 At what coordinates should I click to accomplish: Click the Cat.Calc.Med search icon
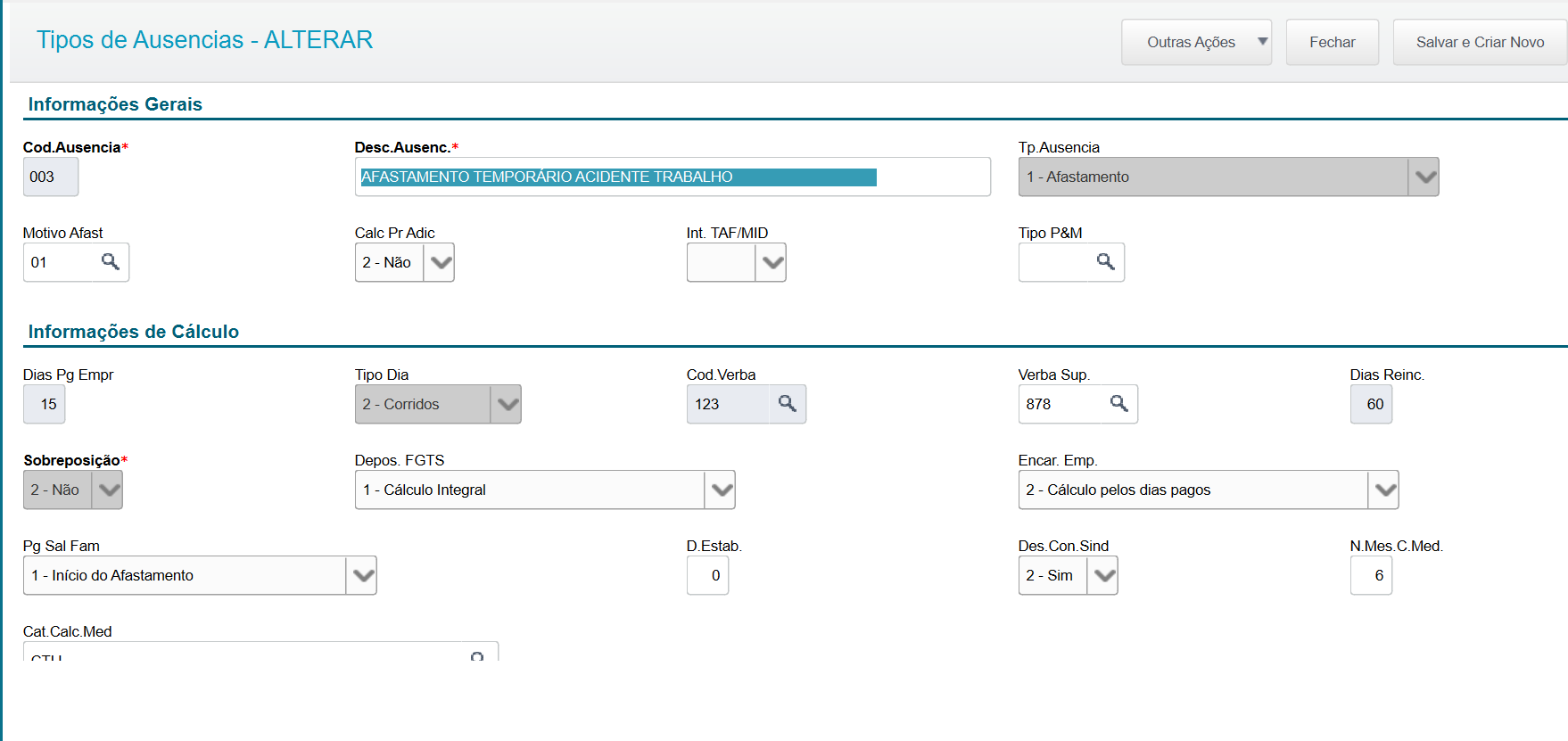click(477, 656)
